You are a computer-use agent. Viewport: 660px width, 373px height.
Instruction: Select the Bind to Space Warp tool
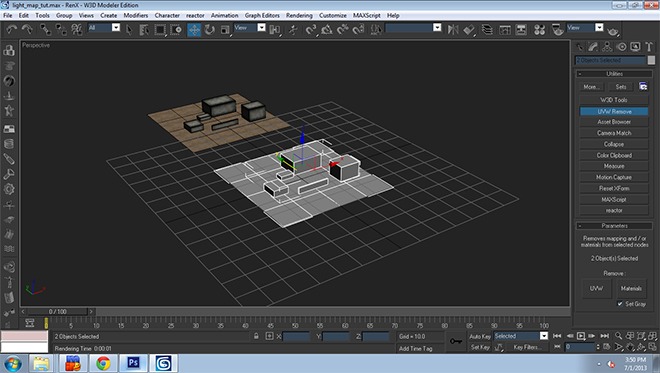(x=77, y=29)
